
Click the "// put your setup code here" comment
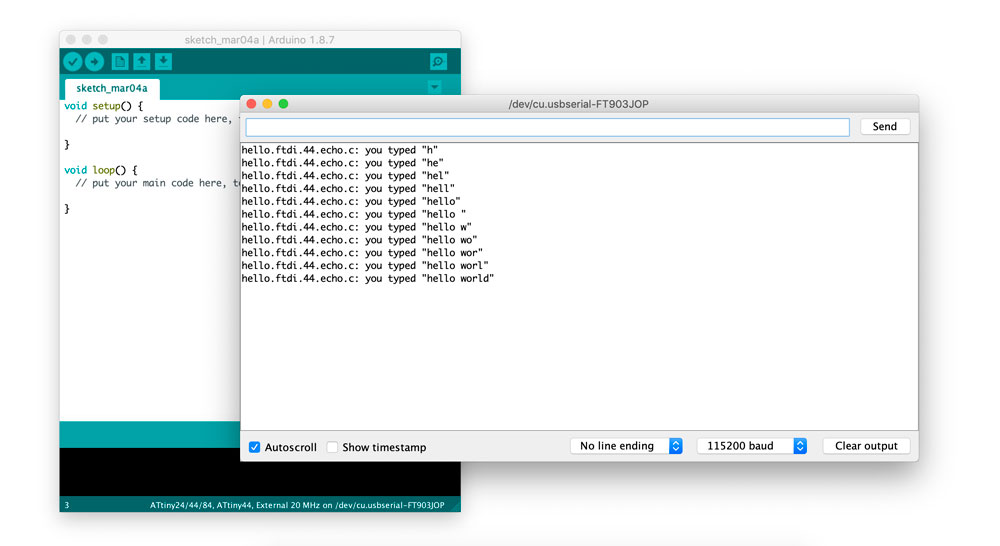154,119
